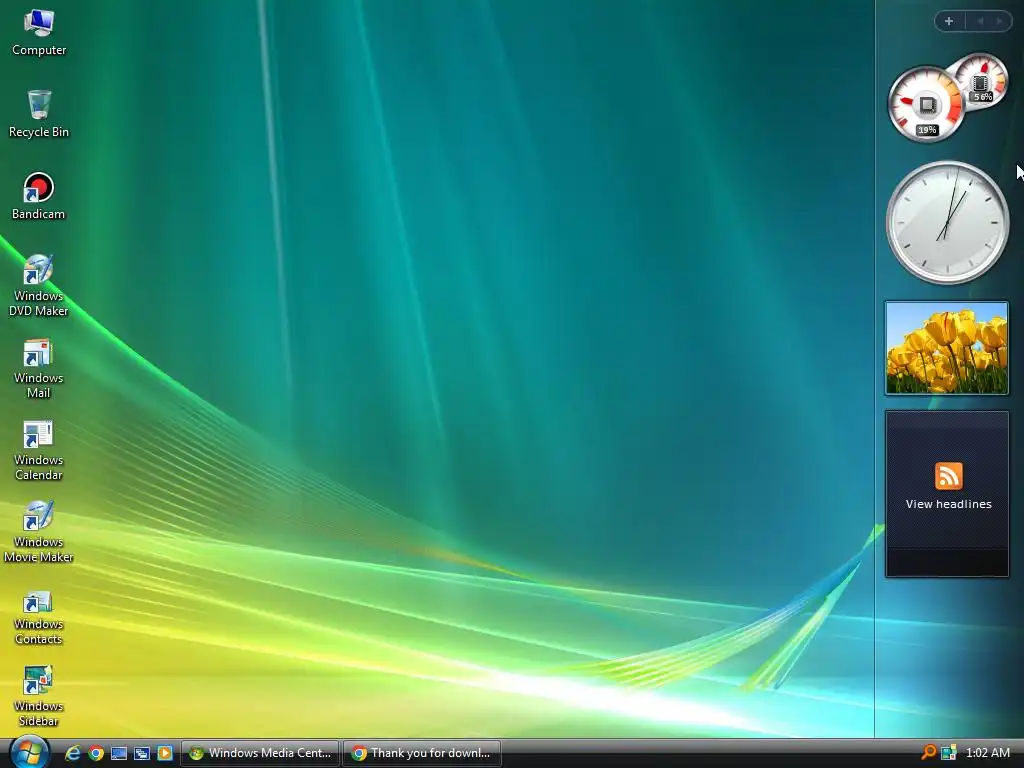The width and height of the screenshot is (1024, 768).
Task: Launch Windows Media Player from Quick Launch
Action: pos(165,753)
